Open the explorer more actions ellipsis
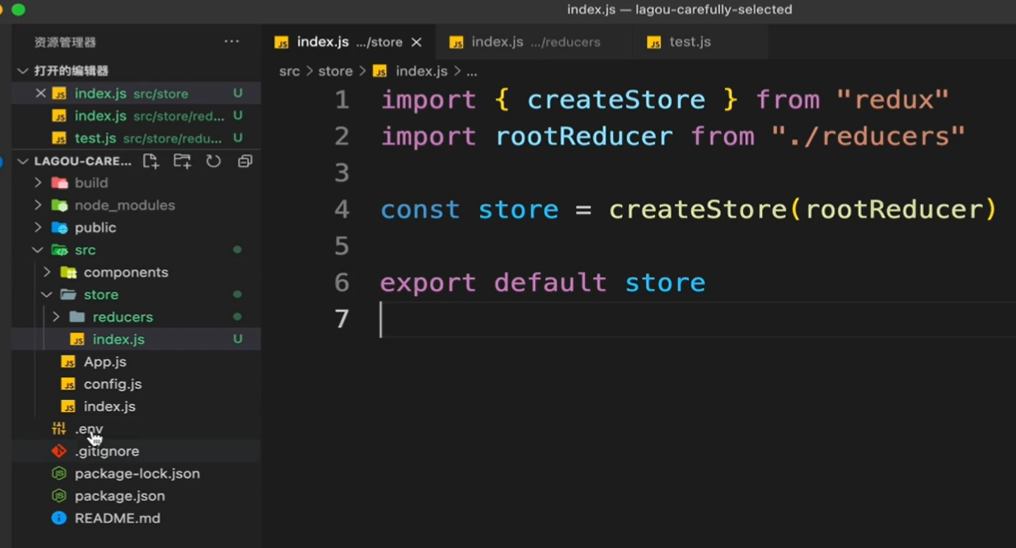The height and width of the screenshot is (548, 1016). pyautogui.click(x=231, y=41)
